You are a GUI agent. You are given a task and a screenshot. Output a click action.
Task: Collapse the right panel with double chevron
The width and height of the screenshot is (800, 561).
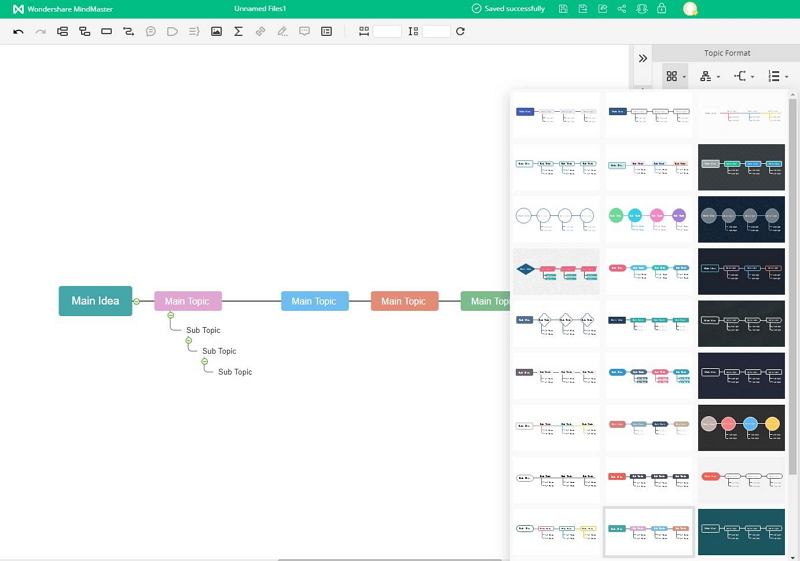pos(642,58)
